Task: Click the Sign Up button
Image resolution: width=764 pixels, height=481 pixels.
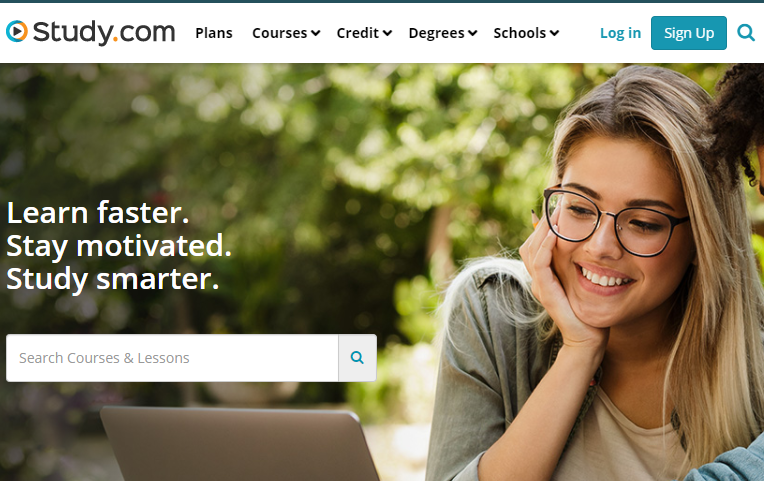Action: tap(688, 33)
